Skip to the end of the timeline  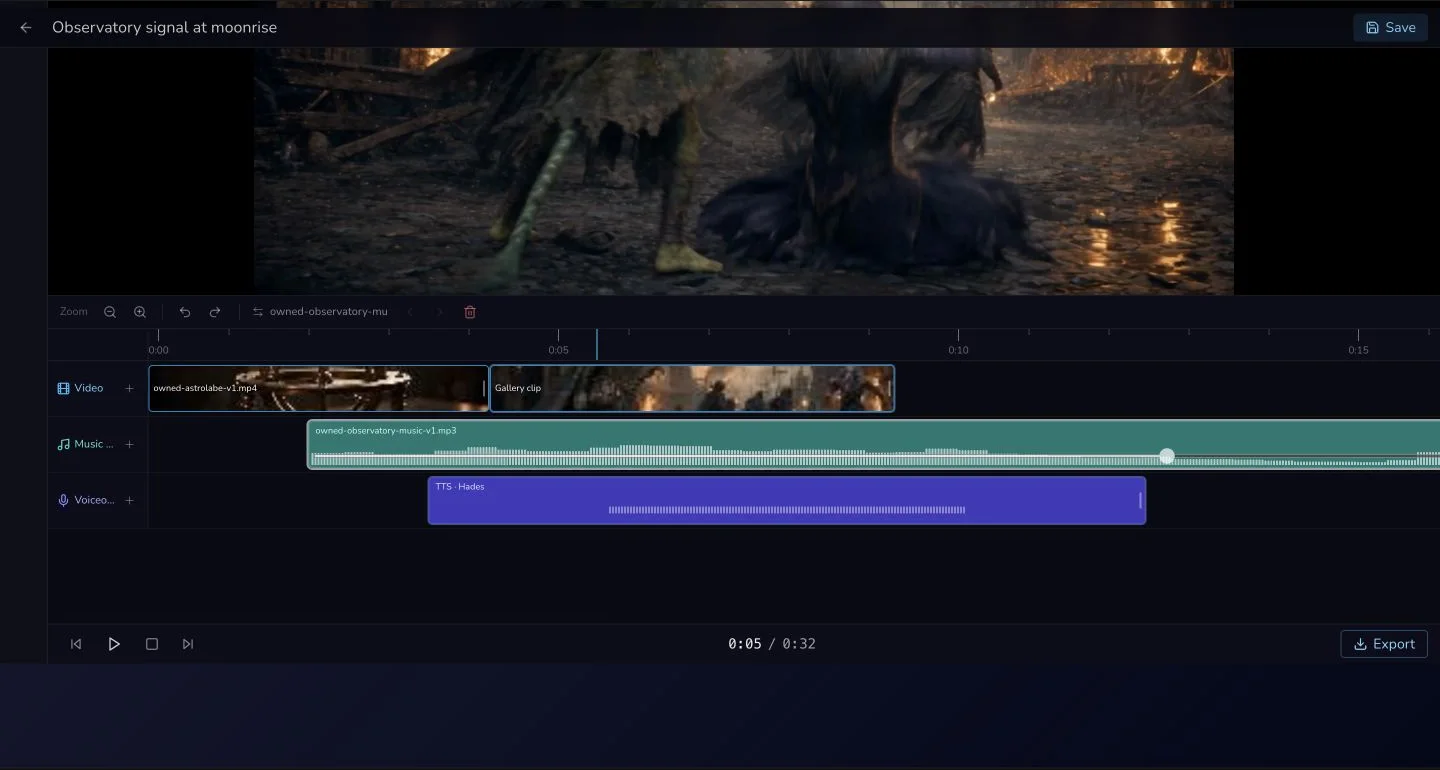(x=188, y=644)
